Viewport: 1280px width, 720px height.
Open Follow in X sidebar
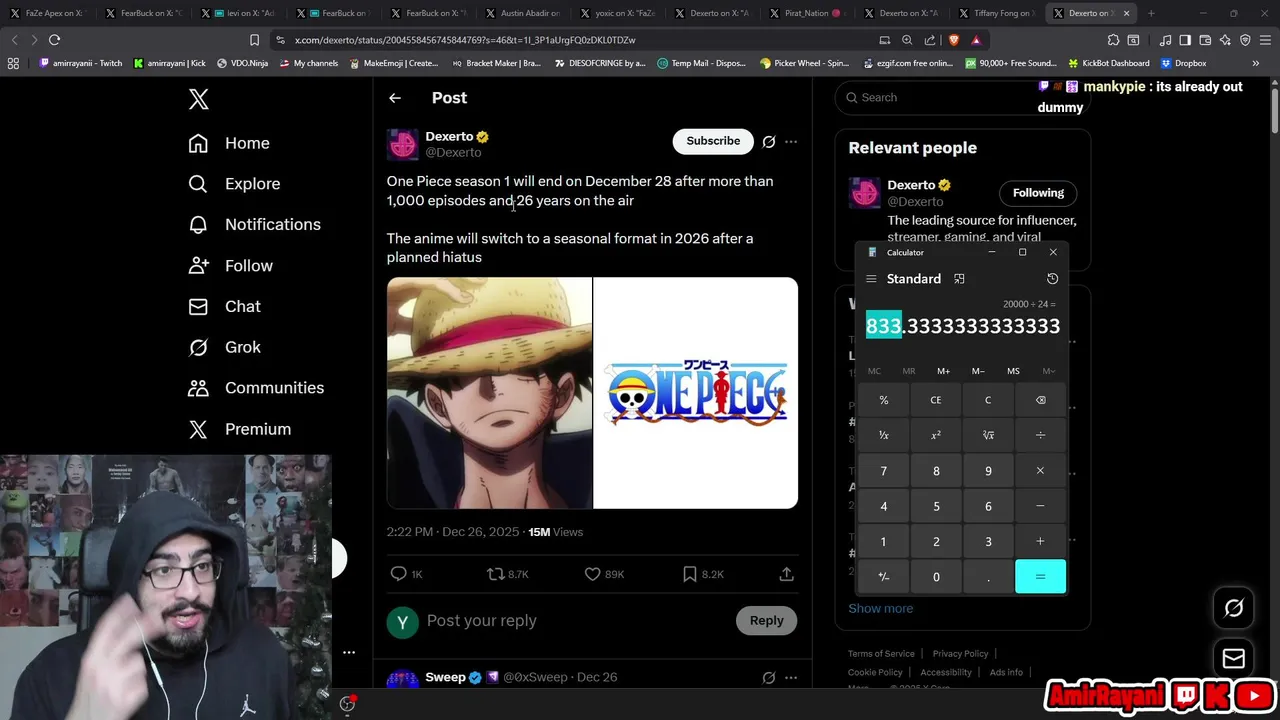click(230, 265)
